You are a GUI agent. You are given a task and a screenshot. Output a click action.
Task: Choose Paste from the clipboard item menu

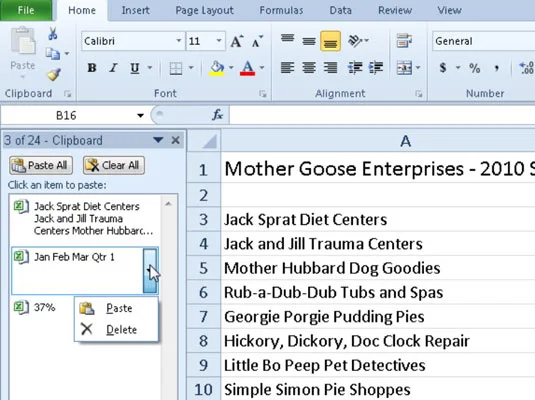(x=116, y=308)
